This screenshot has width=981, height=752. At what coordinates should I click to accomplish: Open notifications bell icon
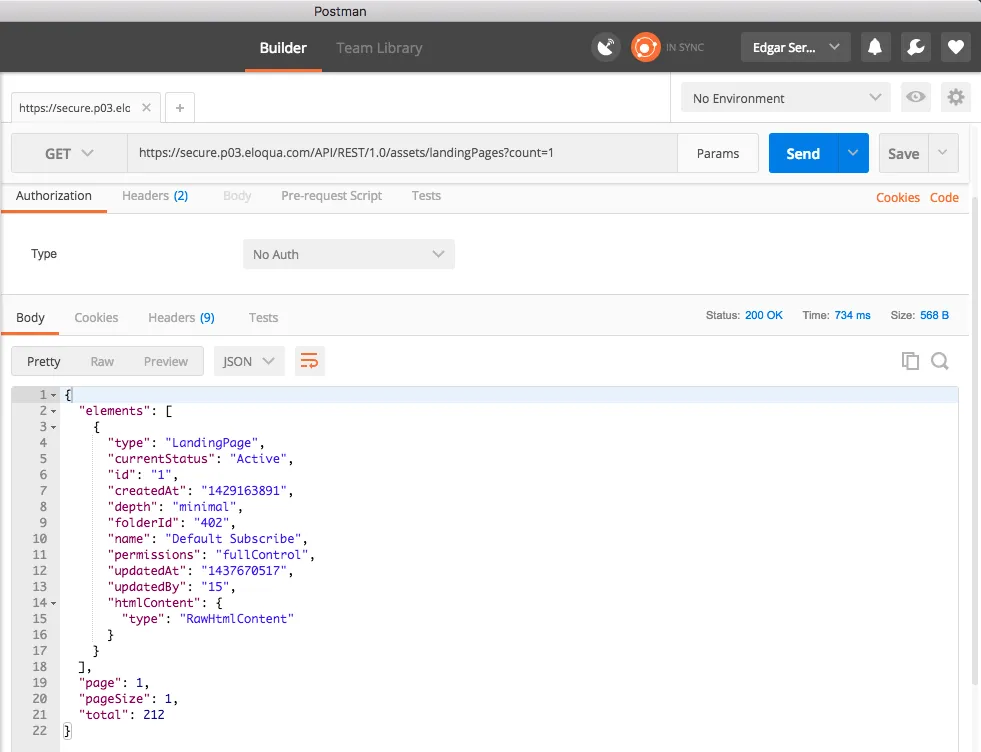(x=875, y=48)
